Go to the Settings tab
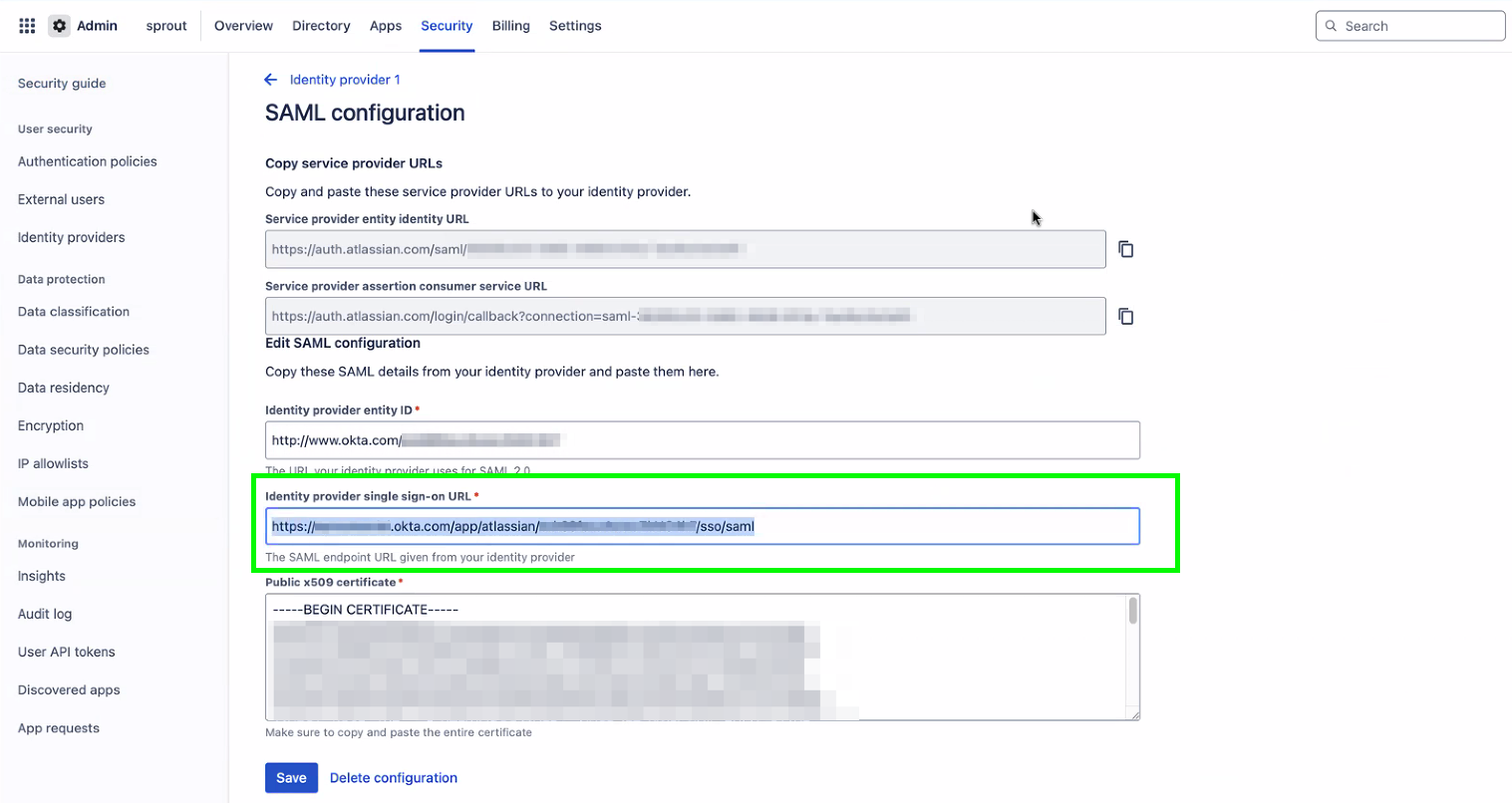 coord(575,25)
